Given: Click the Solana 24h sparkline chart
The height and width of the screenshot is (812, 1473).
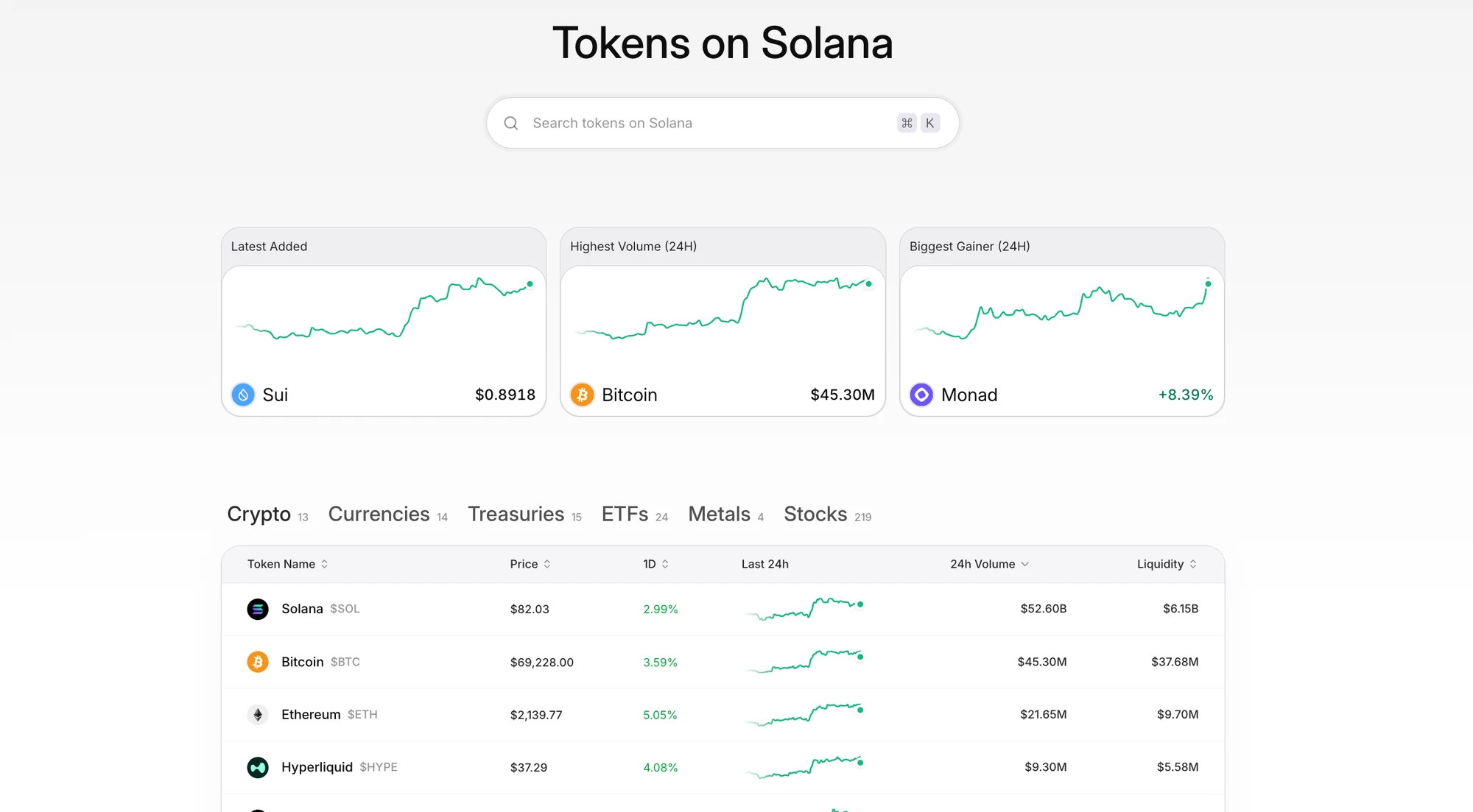Looking at the screenshot, I should point(804,609).
